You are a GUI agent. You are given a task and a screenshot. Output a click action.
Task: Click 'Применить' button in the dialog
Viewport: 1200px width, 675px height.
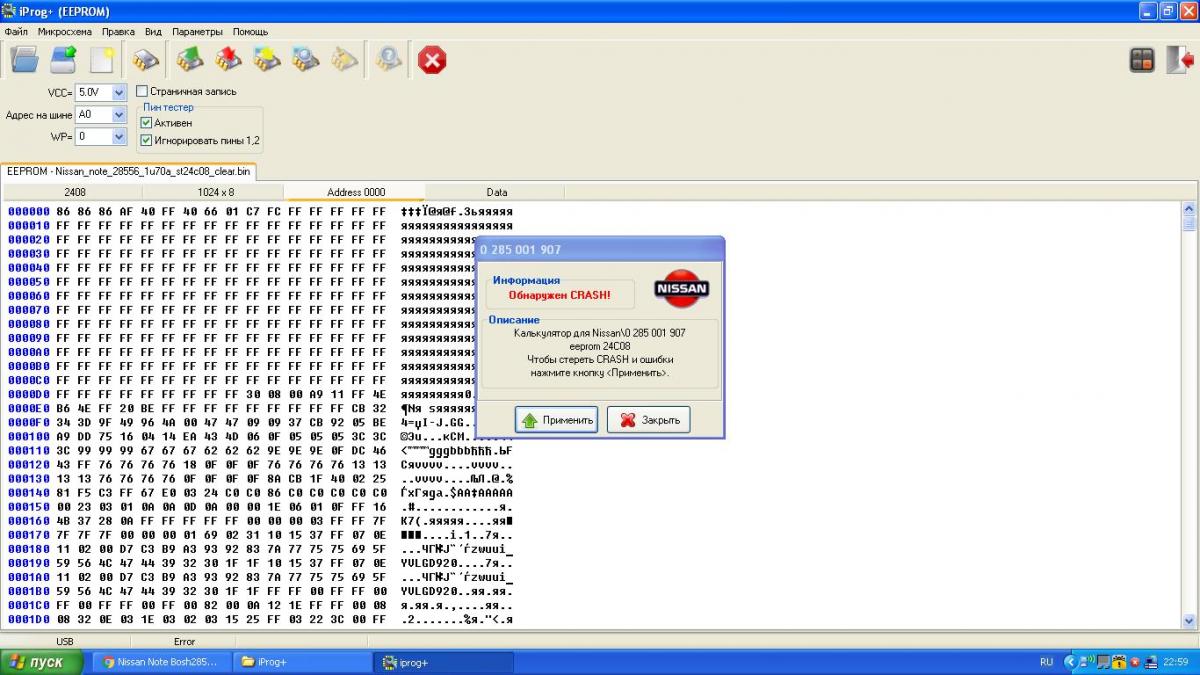[557, 420]
